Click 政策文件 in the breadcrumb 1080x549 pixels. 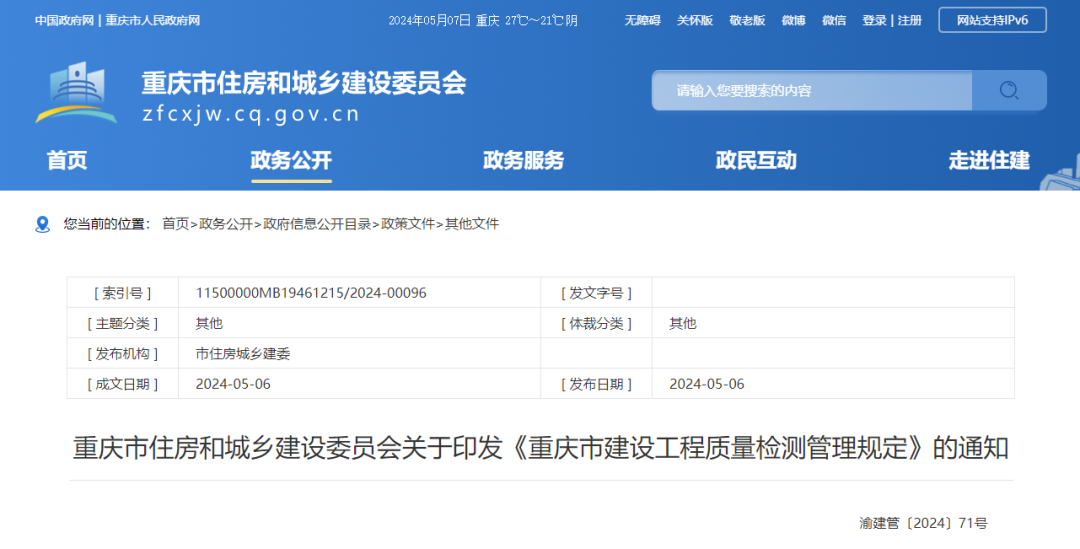tap(408, 224)
